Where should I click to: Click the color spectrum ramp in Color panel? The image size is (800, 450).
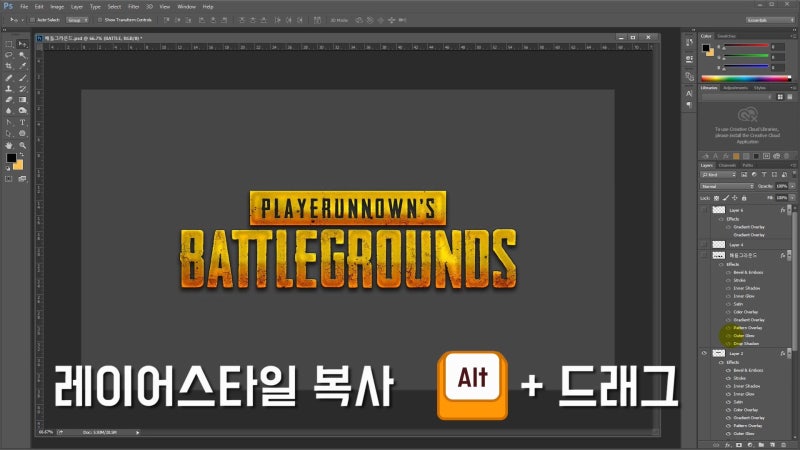pyautogui.click(x=746, y=79)
